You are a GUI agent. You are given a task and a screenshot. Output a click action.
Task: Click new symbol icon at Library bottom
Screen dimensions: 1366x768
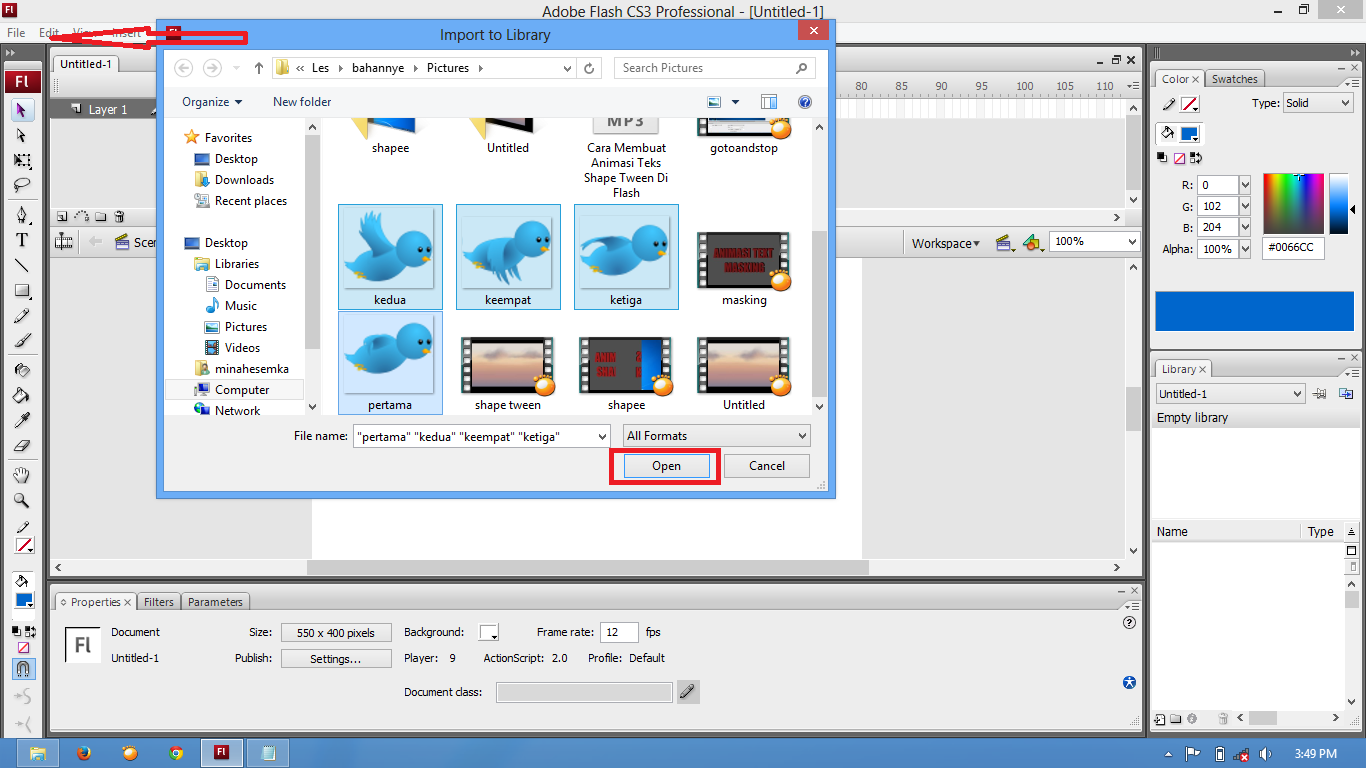(1160, 719)
